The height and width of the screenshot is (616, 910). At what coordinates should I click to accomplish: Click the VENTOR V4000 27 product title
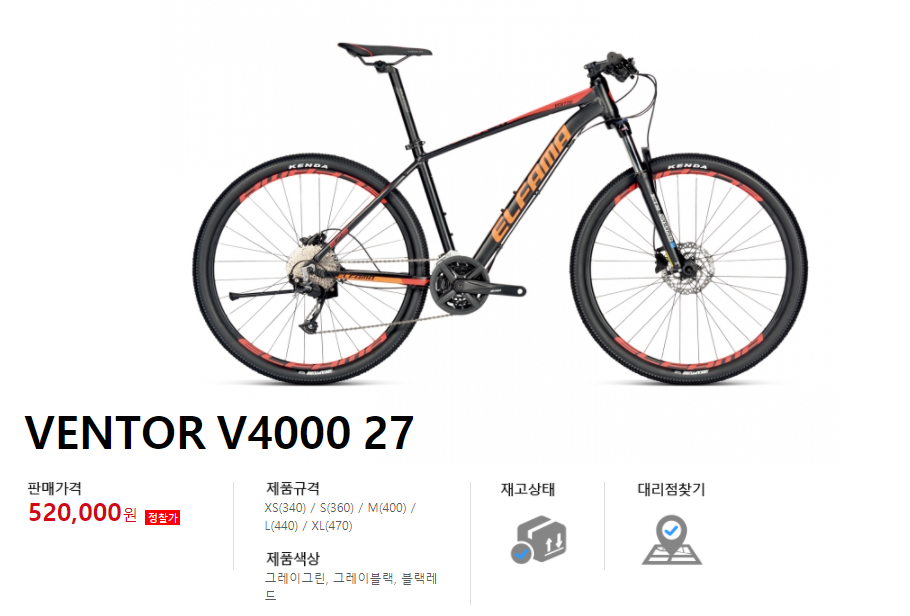coord(219,433)
